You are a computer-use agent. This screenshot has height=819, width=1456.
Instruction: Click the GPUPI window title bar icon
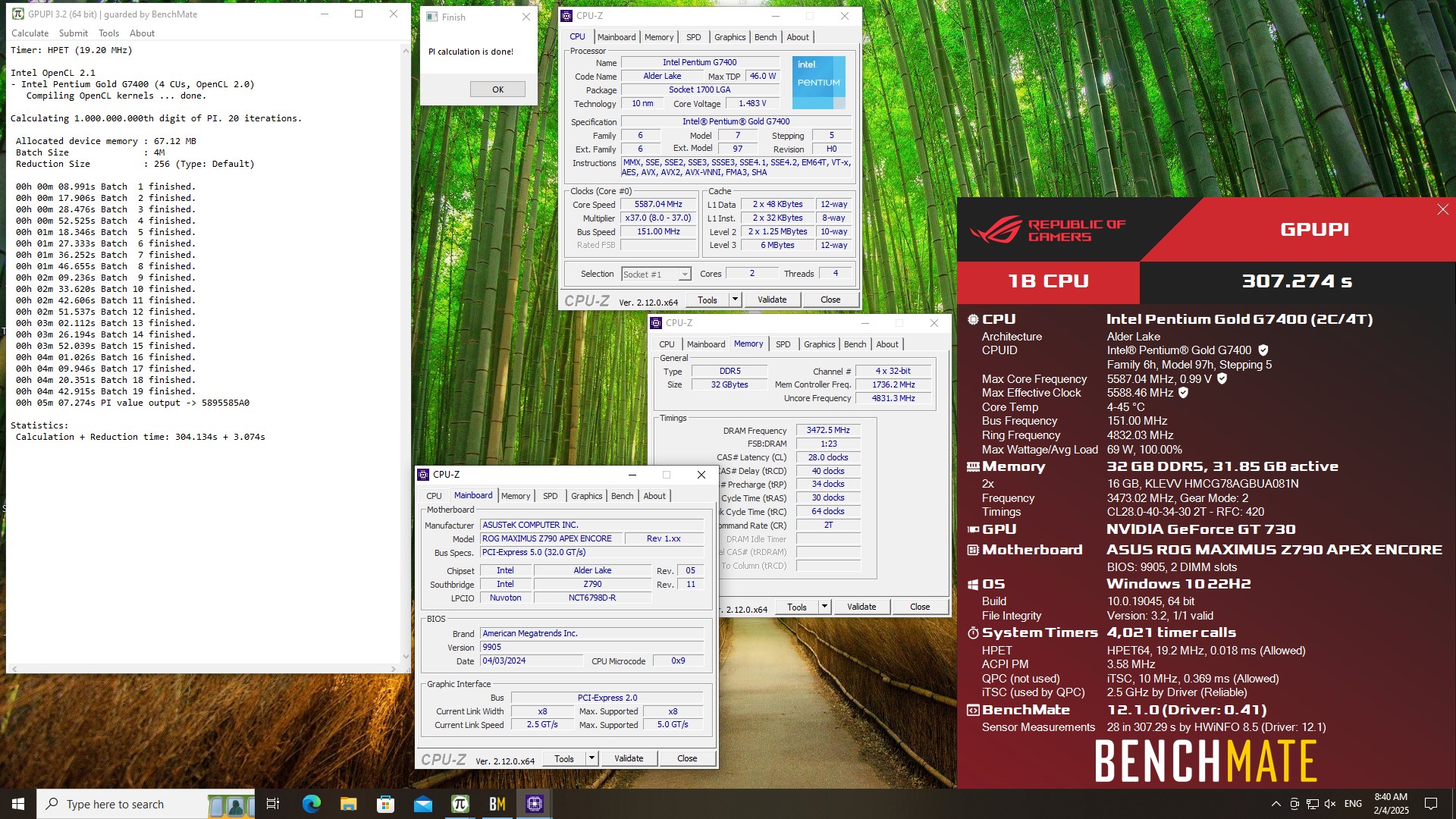(x=18, y=14)
